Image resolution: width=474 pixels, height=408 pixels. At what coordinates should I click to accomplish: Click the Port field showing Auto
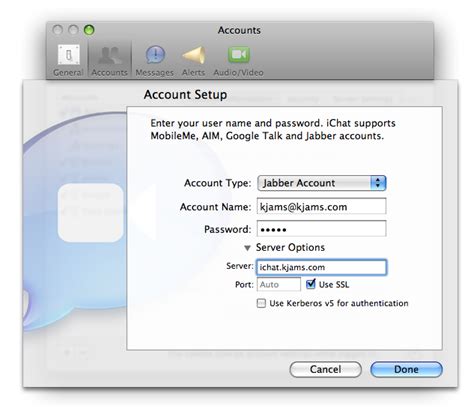click(279, 285)
